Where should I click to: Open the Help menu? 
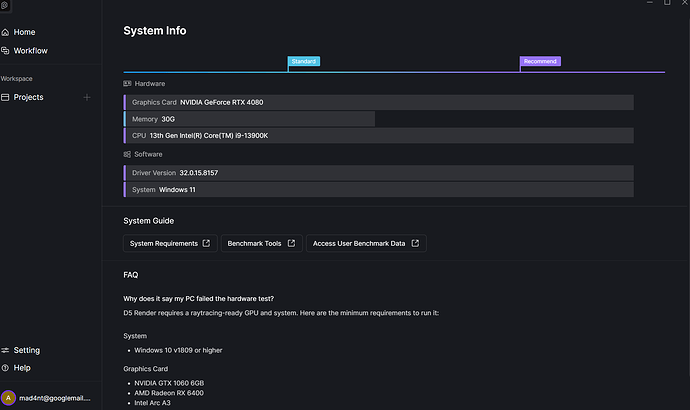pyautogui.click(x=21, y=368)
